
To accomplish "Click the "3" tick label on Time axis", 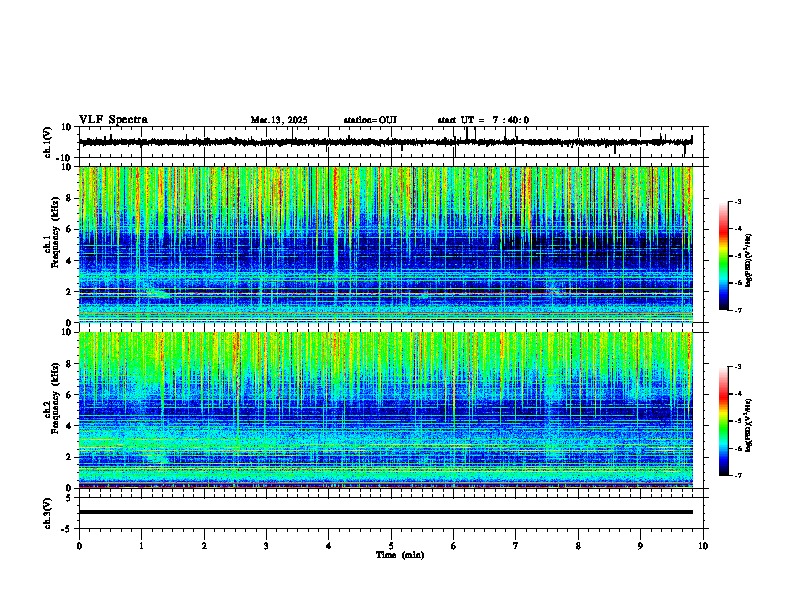I will (266, 546).
